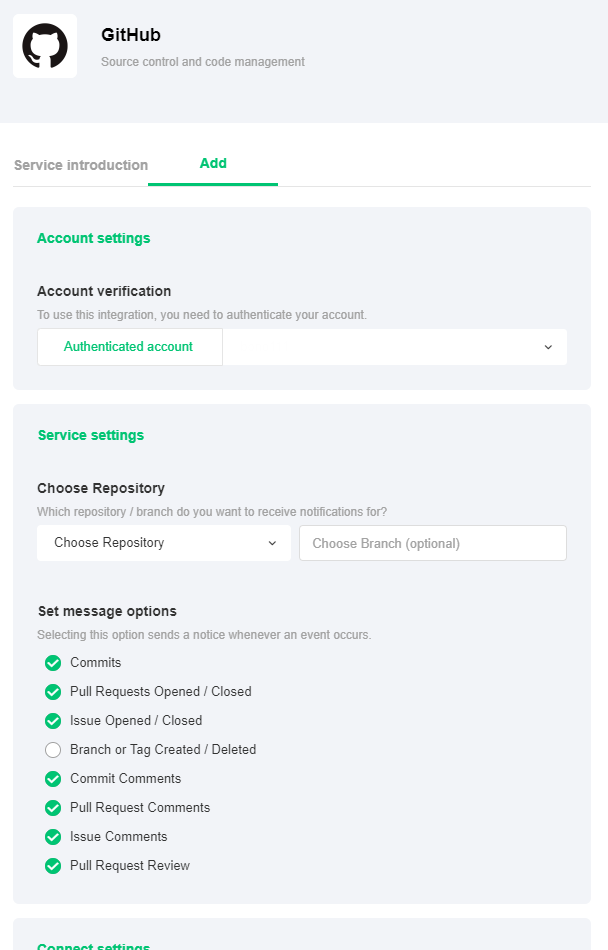
Task: Click the account selector chevron arrow
Action: point(548,347)
